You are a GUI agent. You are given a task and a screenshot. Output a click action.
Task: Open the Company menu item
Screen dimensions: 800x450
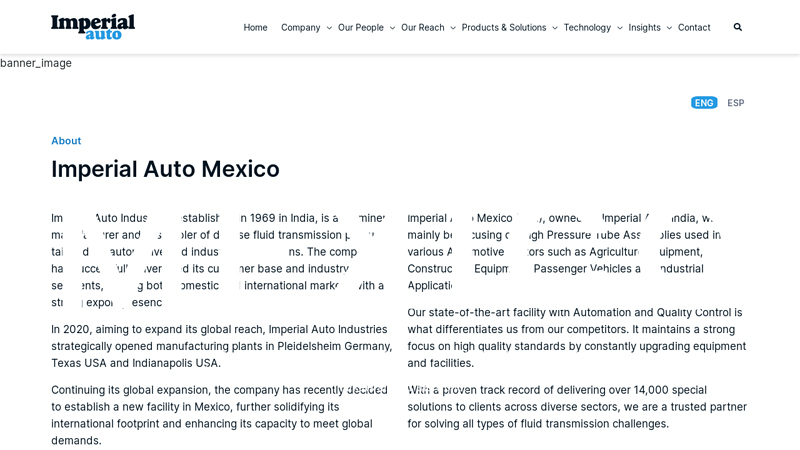click(x=301, y=28)
